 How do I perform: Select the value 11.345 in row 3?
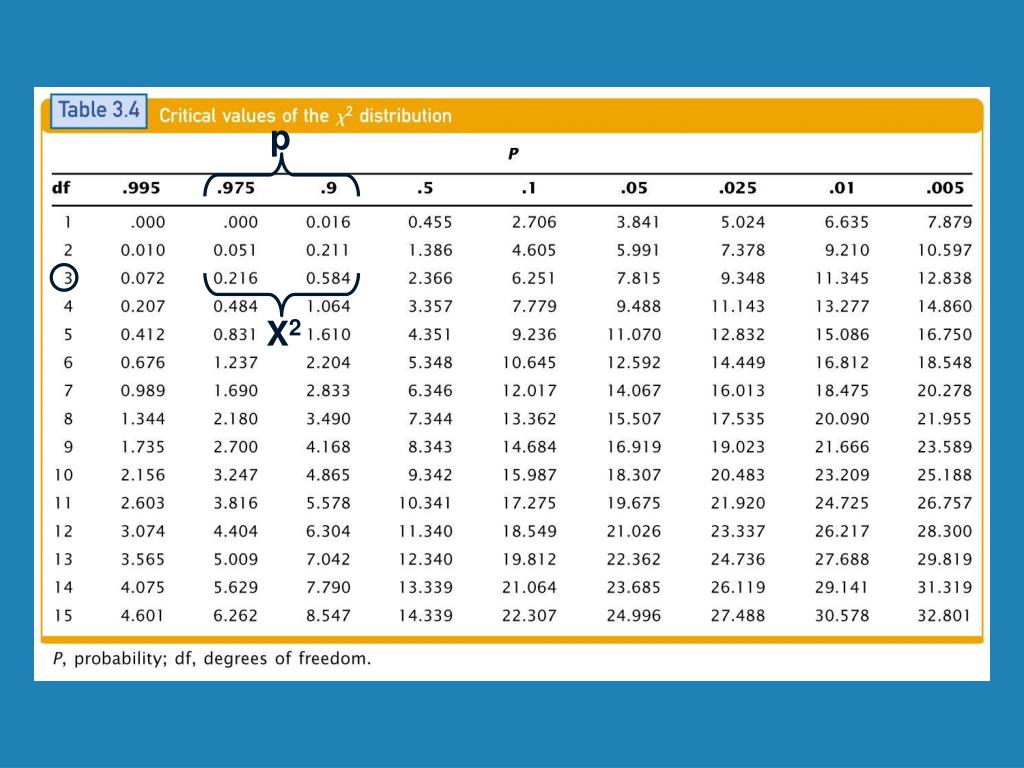pos(842,279)
